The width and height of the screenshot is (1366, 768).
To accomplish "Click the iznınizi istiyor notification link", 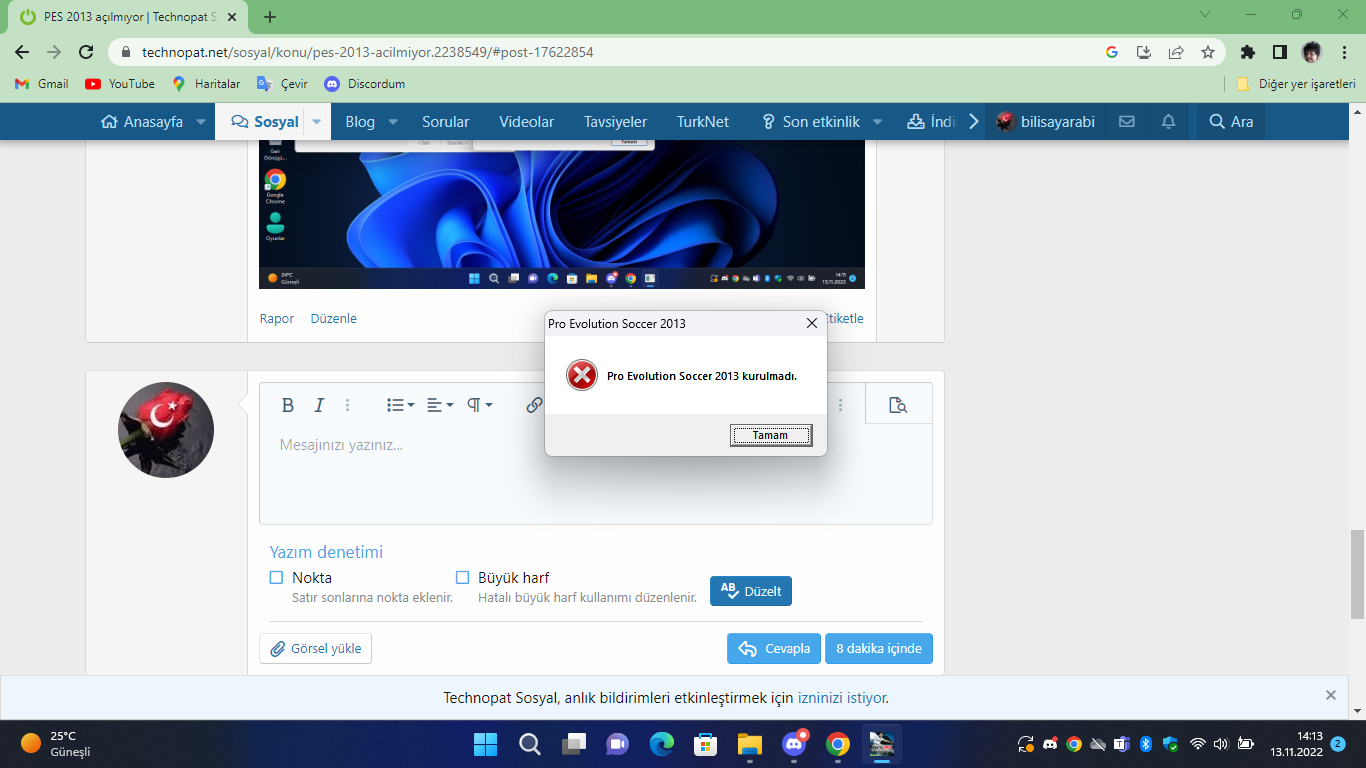I will pos(842,698).
